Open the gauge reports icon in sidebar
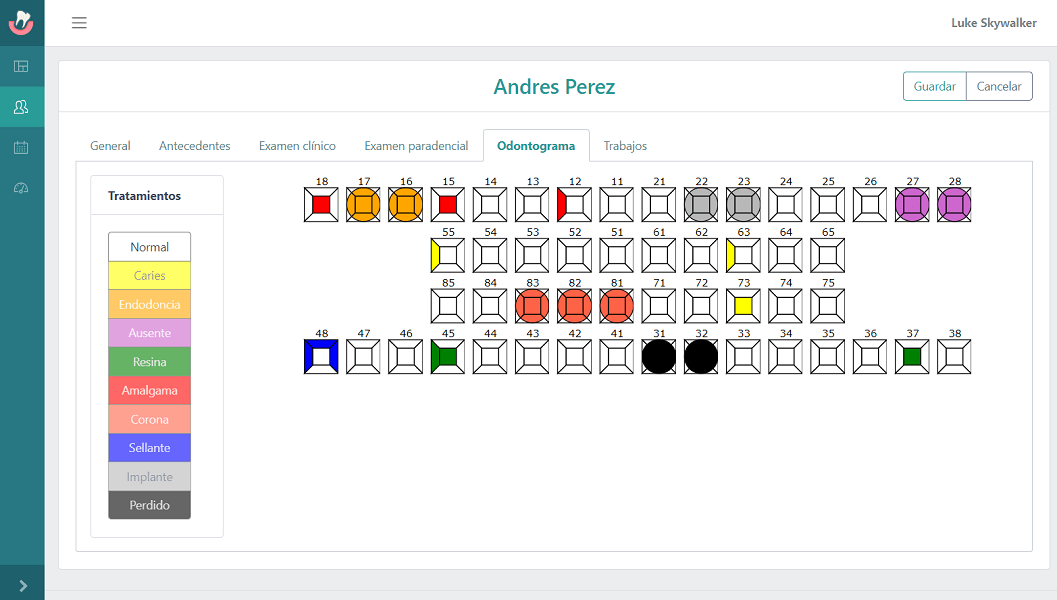The image size is (1057, 600). (21, 188)
